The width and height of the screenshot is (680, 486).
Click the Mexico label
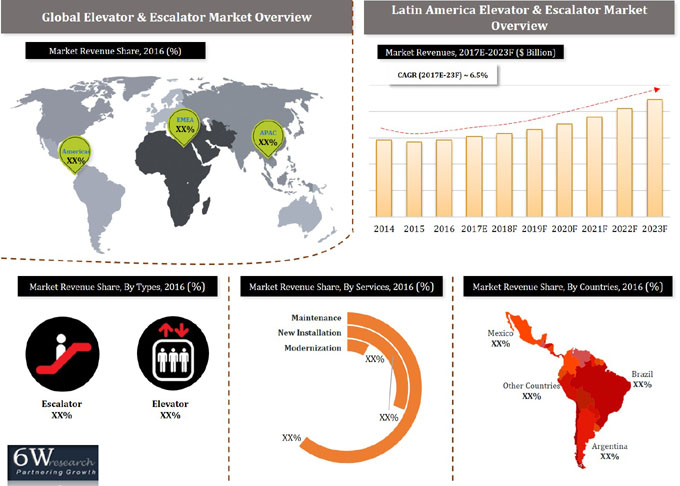(x=500, y=333)
